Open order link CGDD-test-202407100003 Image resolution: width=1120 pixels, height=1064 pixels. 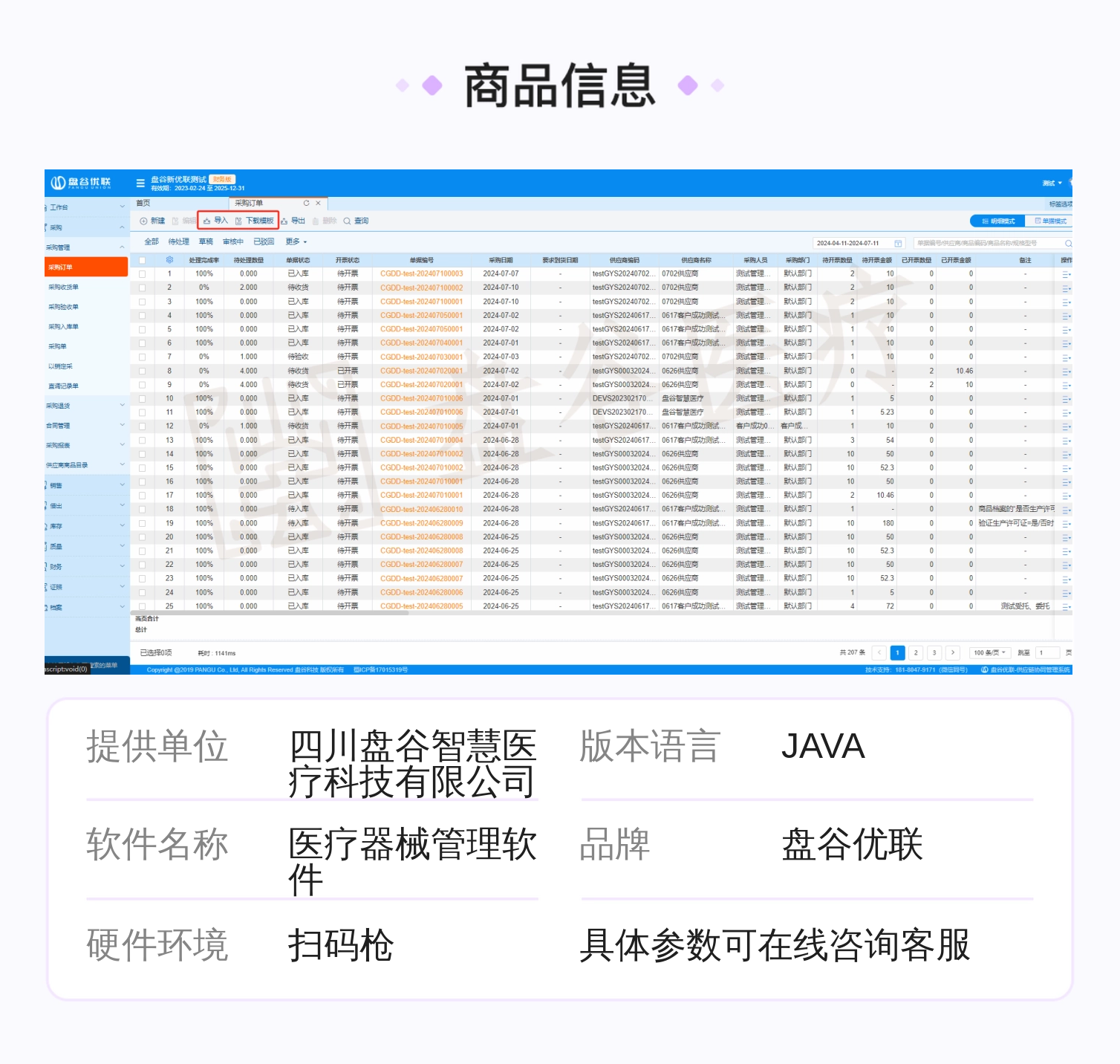coord(422,274)
